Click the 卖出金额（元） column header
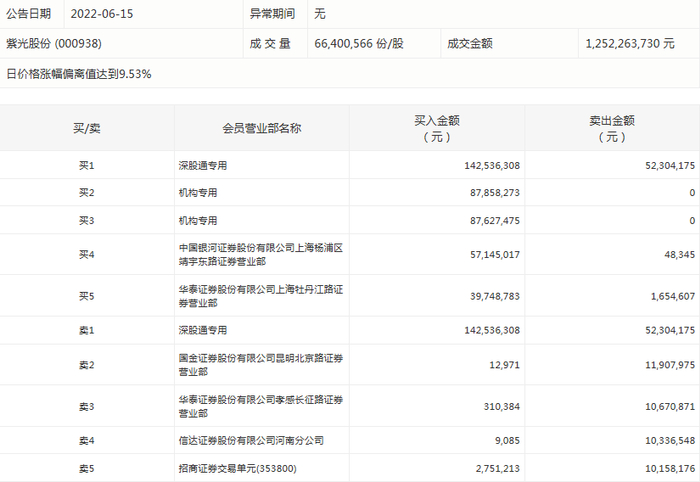The height and width of the screenshot is (482, 700). pos(612,129)
